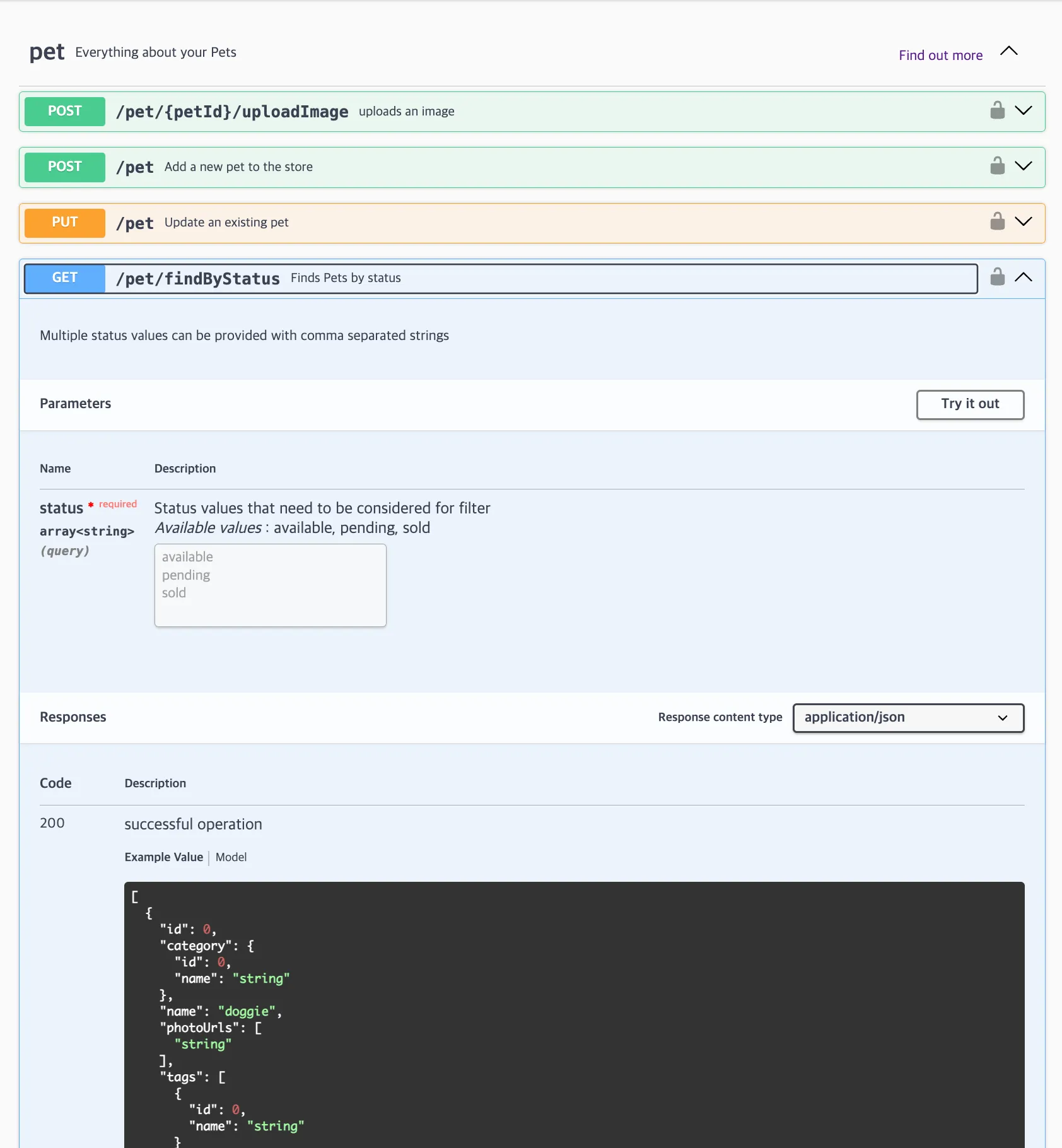Viewport: 1062px width, 1148px height.
Task: Open the Response content type dropdown
Action: (908, 718)
